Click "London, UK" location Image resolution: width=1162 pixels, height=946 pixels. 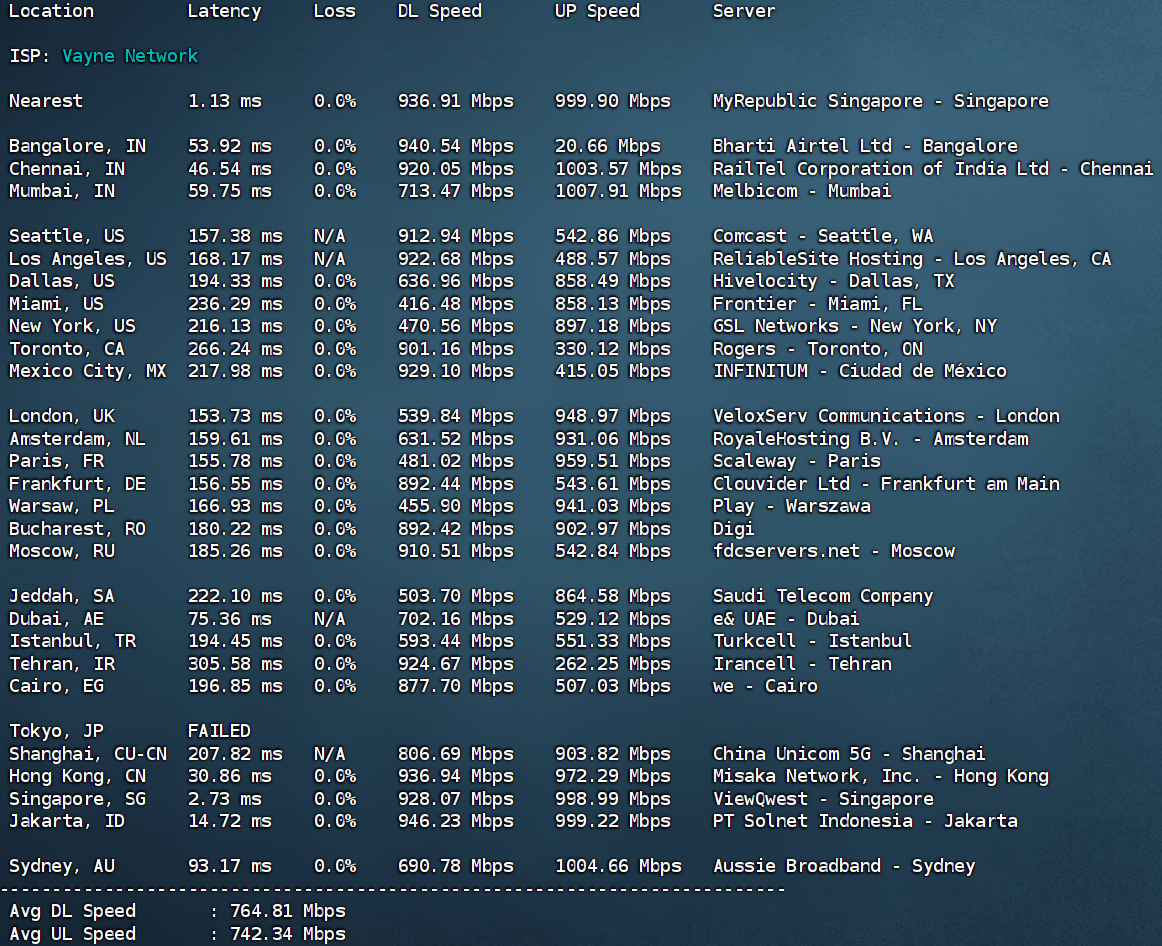(x=62, y=416)
